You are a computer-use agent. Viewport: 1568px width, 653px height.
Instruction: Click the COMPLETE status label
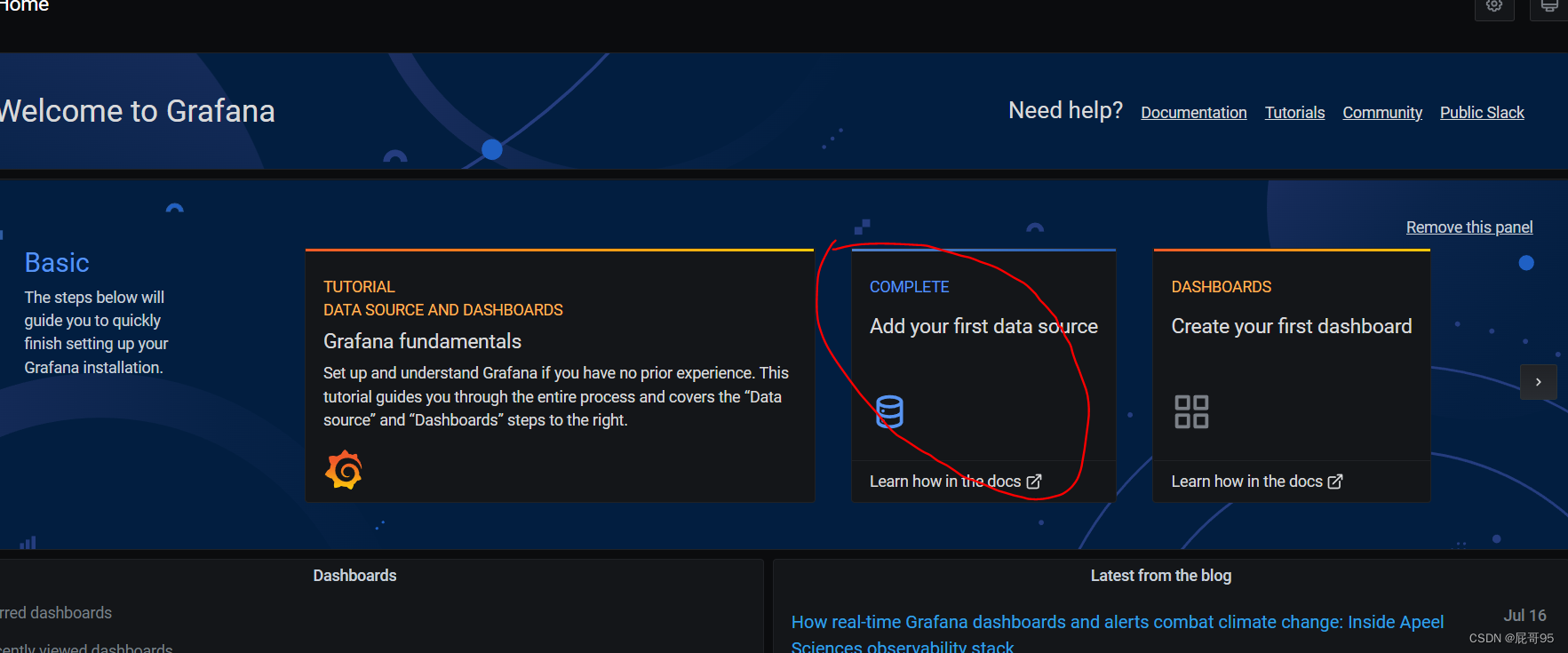[909, 287]
